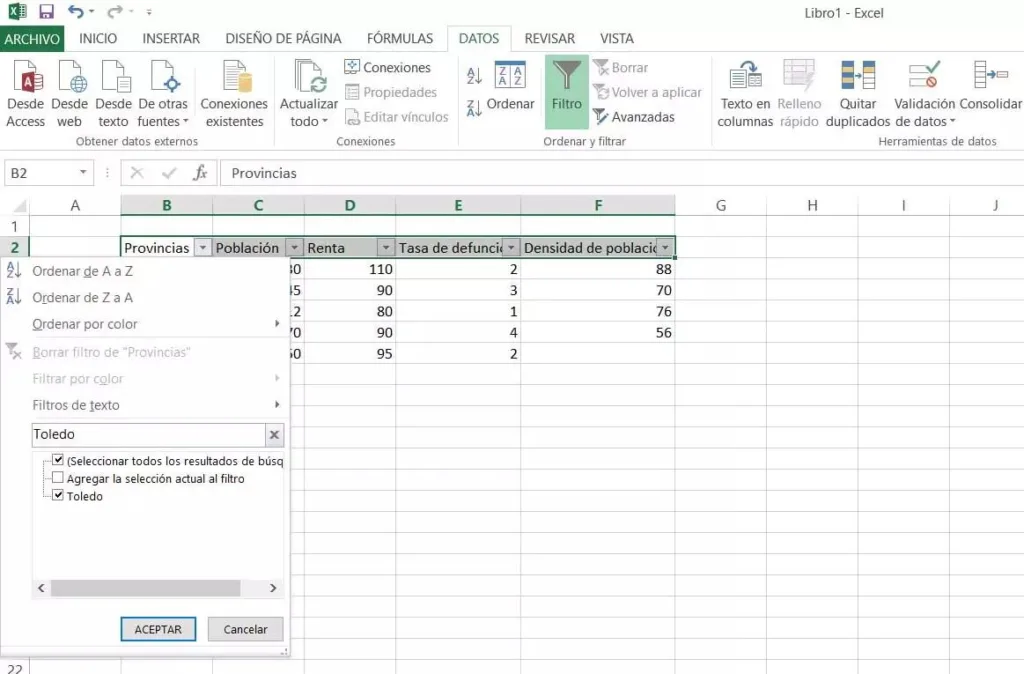This screenshot has width=1024, height=674.
Task: Click the Consolidar icon
Action: (990, 78)
